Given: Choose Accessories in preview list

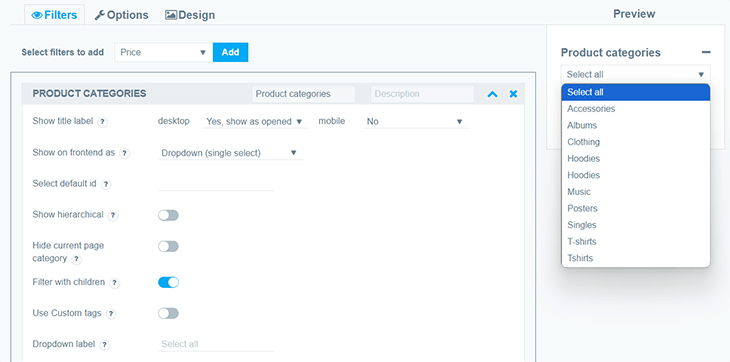Looking at the screenshot, I should [x=635, y=109].
